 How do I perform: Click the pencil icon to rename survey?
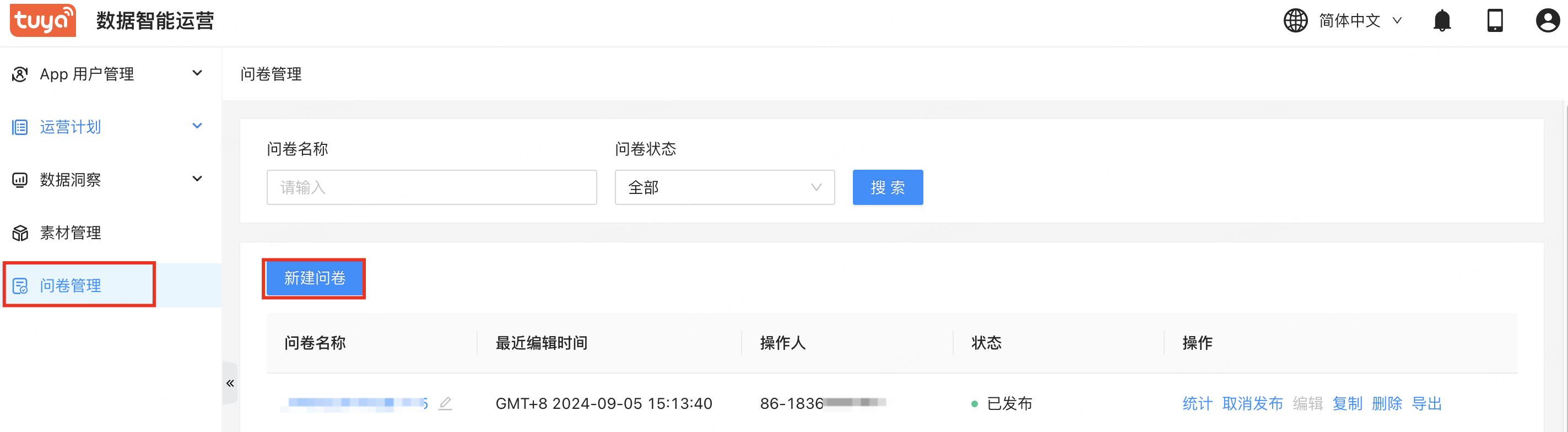click(445, 403)
